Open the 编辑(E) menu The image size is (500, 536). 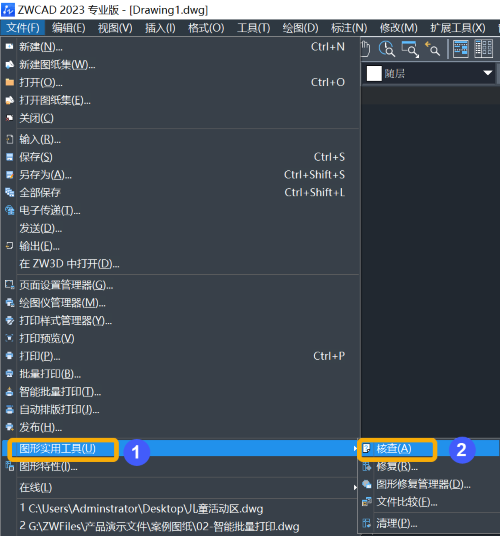68,28
